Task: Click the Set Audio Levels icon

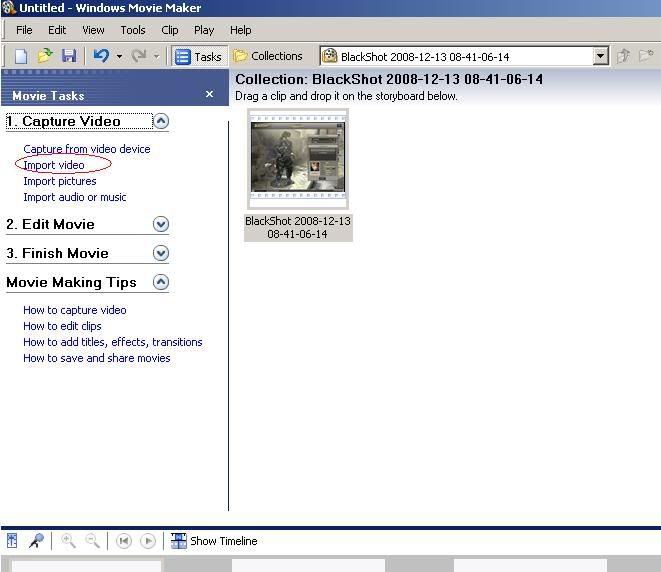Action: click(x=12, y=541)
